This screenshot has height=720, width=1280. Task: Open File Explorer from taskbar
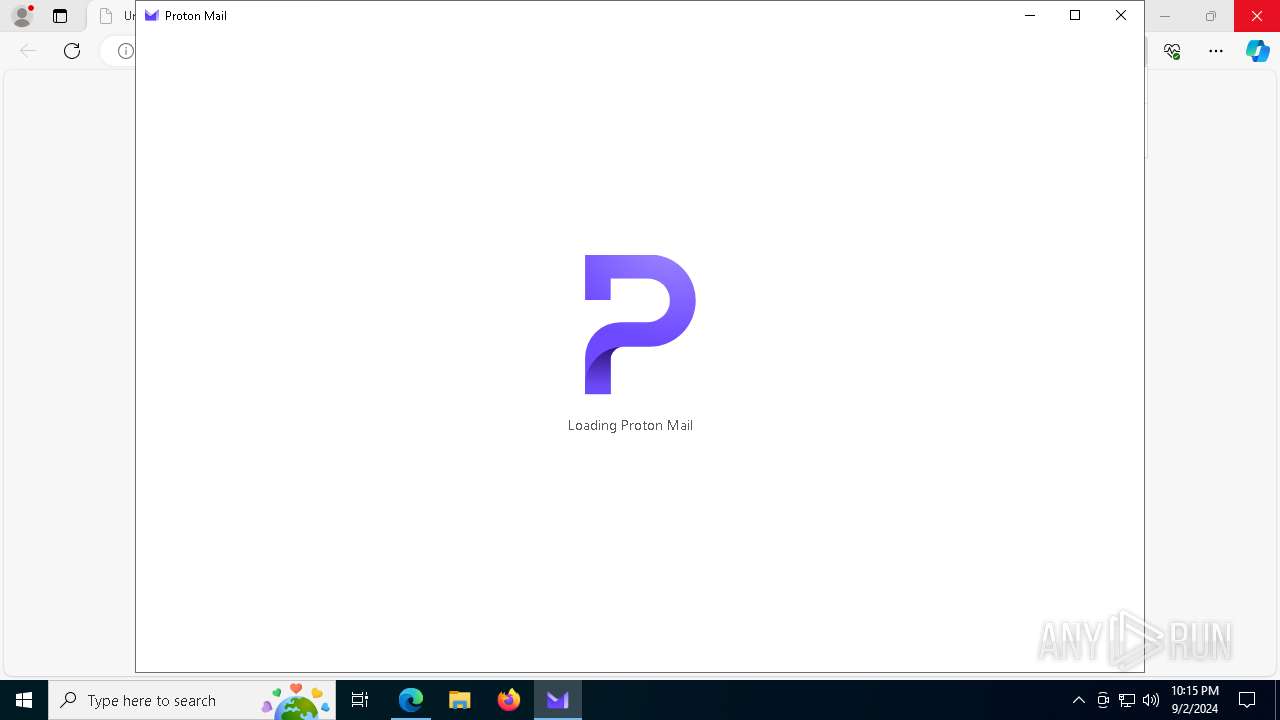(460, 700)
